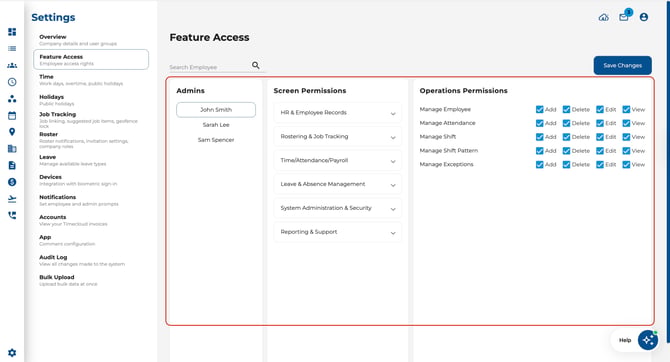Open the Job Tracking settings section

88,120
